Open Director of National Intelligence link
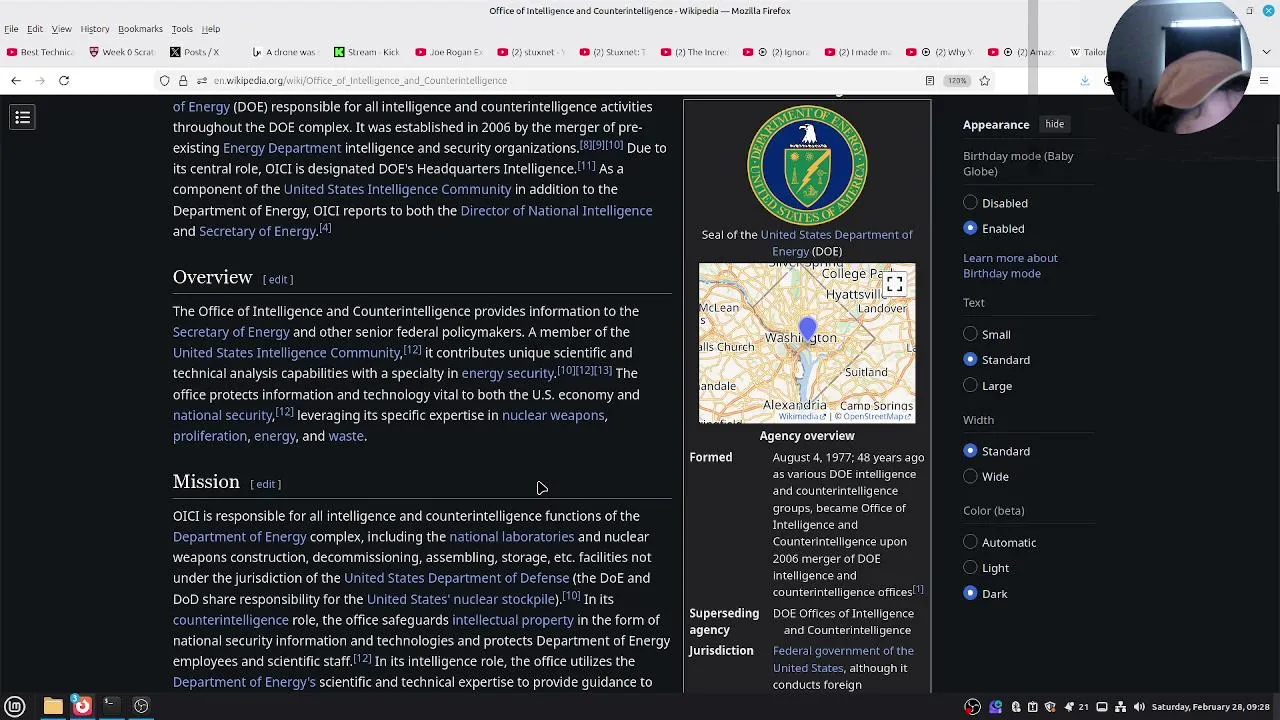 (556, 211)
